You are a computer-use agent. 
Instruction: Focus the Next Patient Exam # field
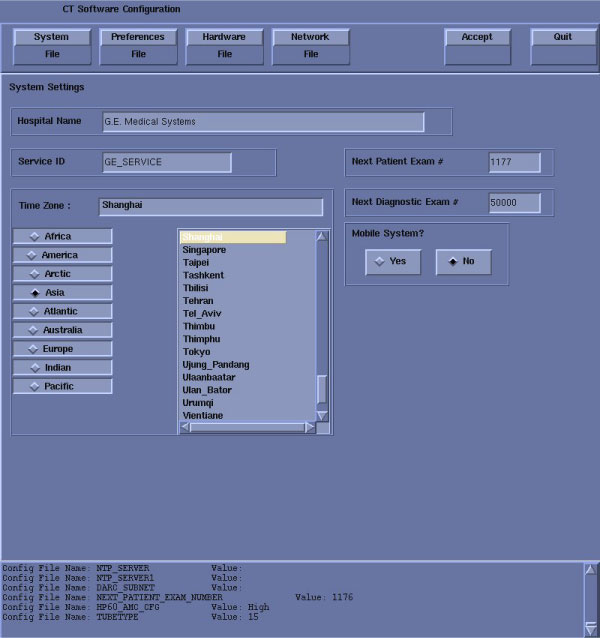pos(514,162)
